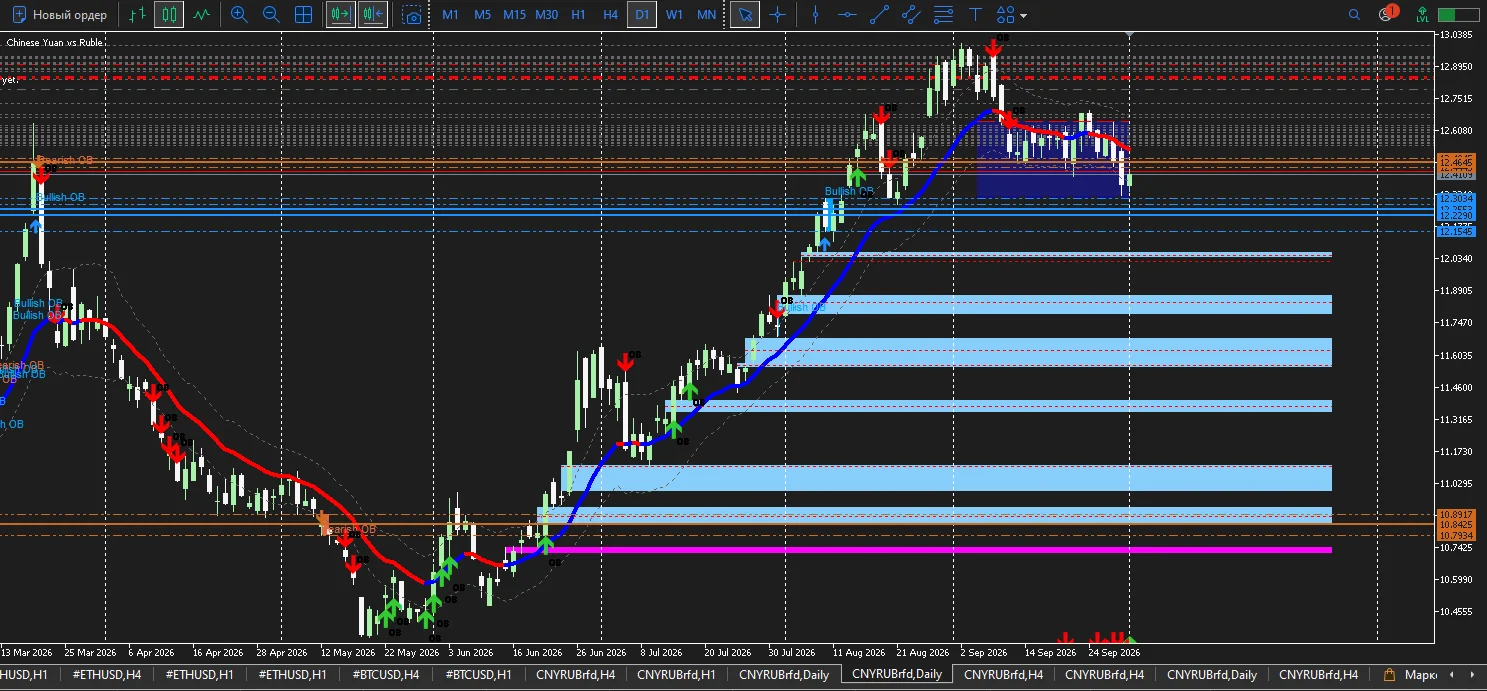1487x691 pixels.
Task: Select the horizontal line drawing tool
Action: coord(848,15)
